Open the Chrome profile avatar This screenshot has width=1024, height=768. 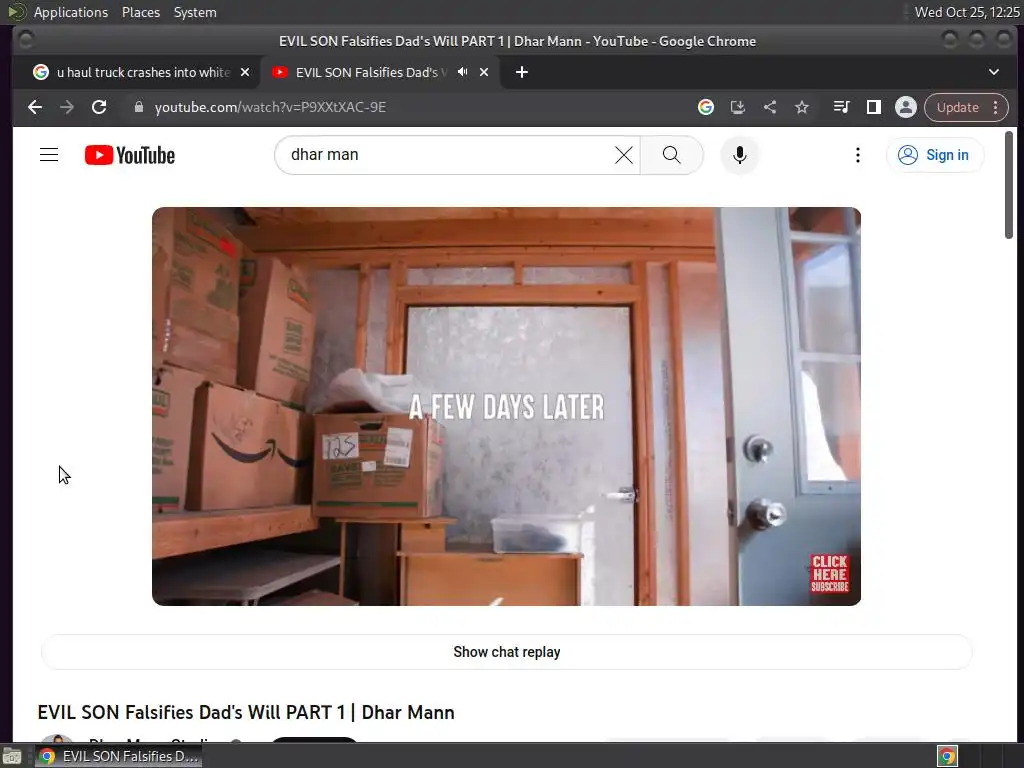point(906,107)
